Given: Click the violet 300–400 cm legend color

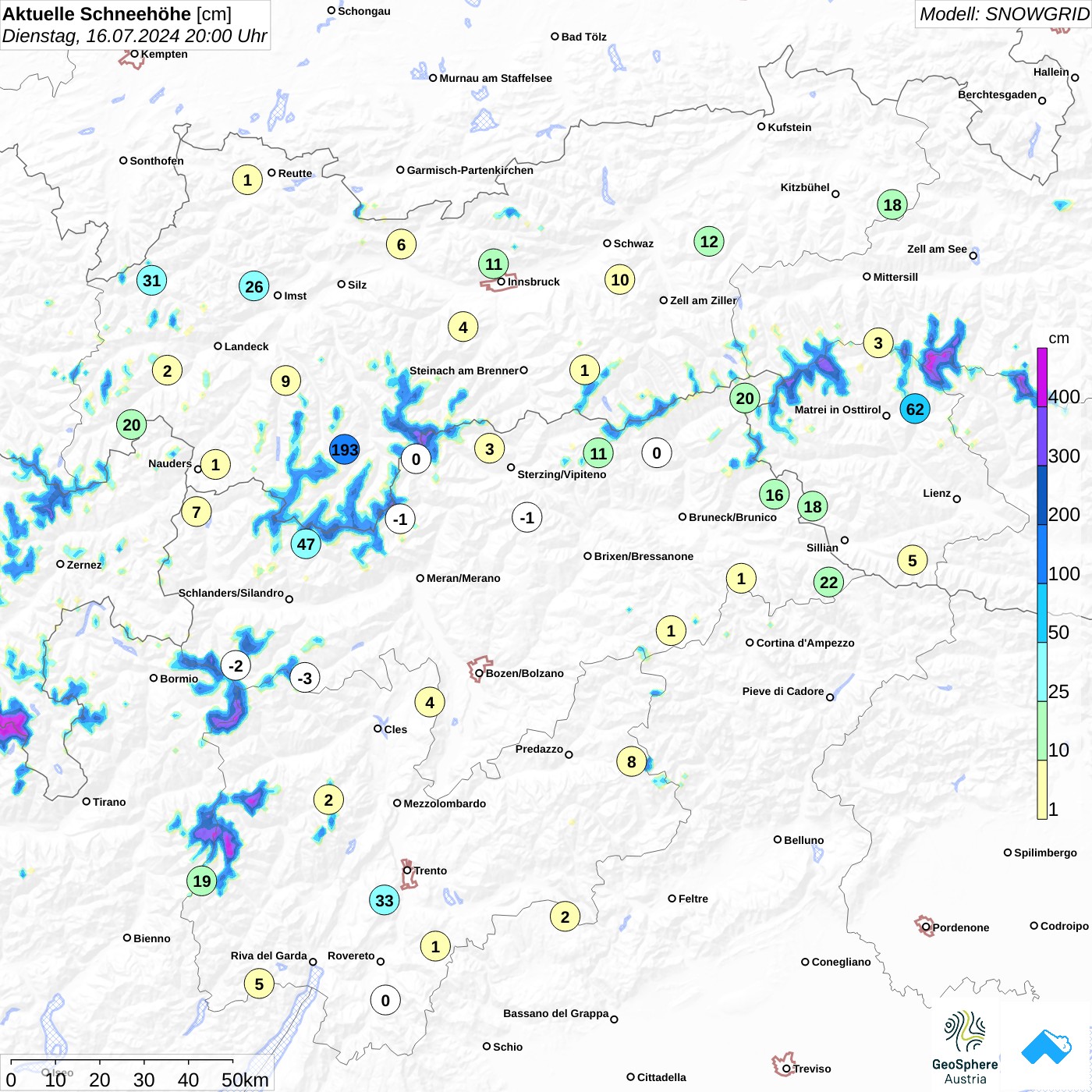Looking at the screenshot, I should tap(1042, 436).
